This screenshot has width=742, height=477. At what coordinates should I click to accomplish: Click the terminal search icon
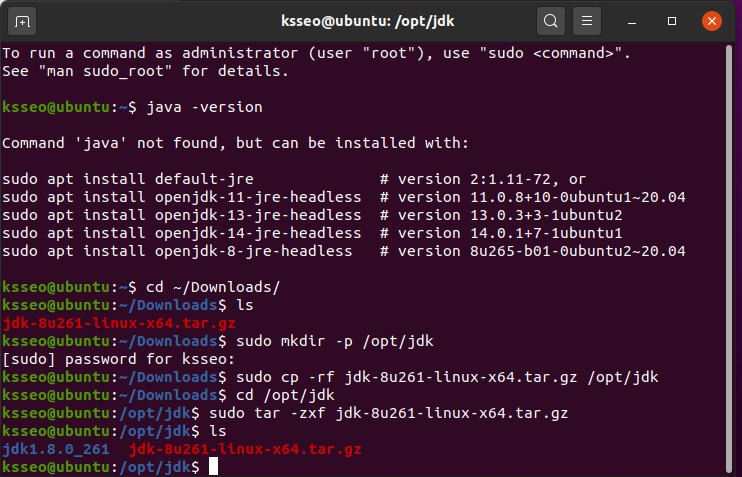tap(550, 21)
